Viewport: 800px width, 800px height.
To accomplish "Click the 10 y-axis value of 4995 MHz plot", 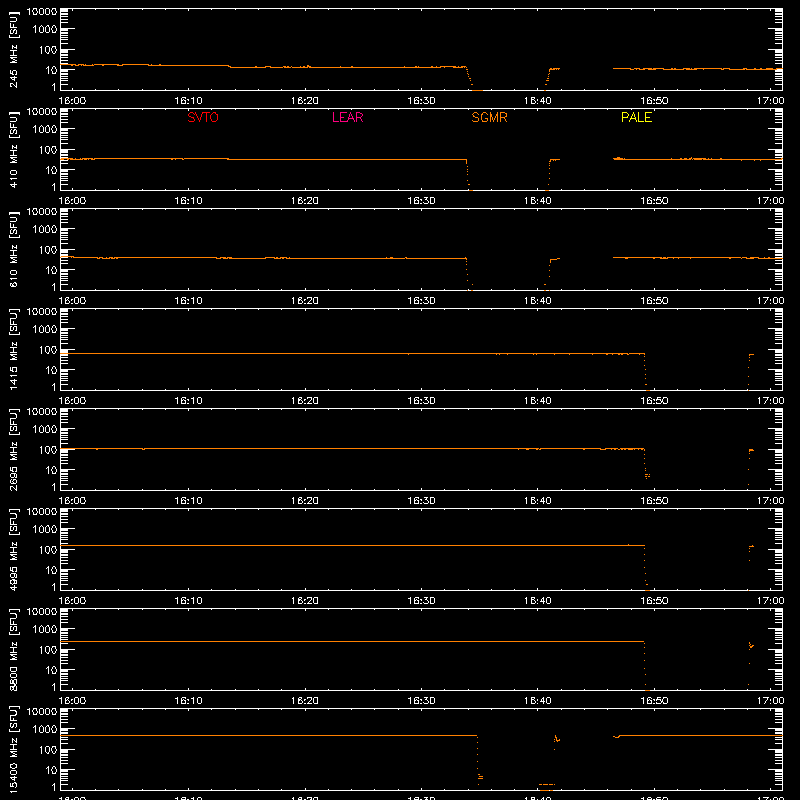I will point(51,570).
